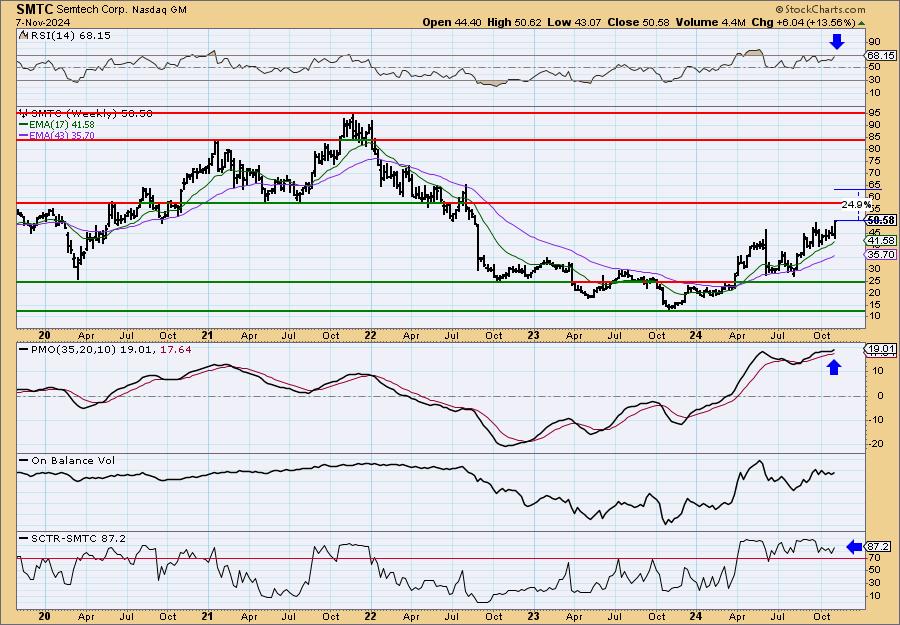900x625 pixels.
Task: Click the SMTC ticker symbol in header
Action: point(35,9)
